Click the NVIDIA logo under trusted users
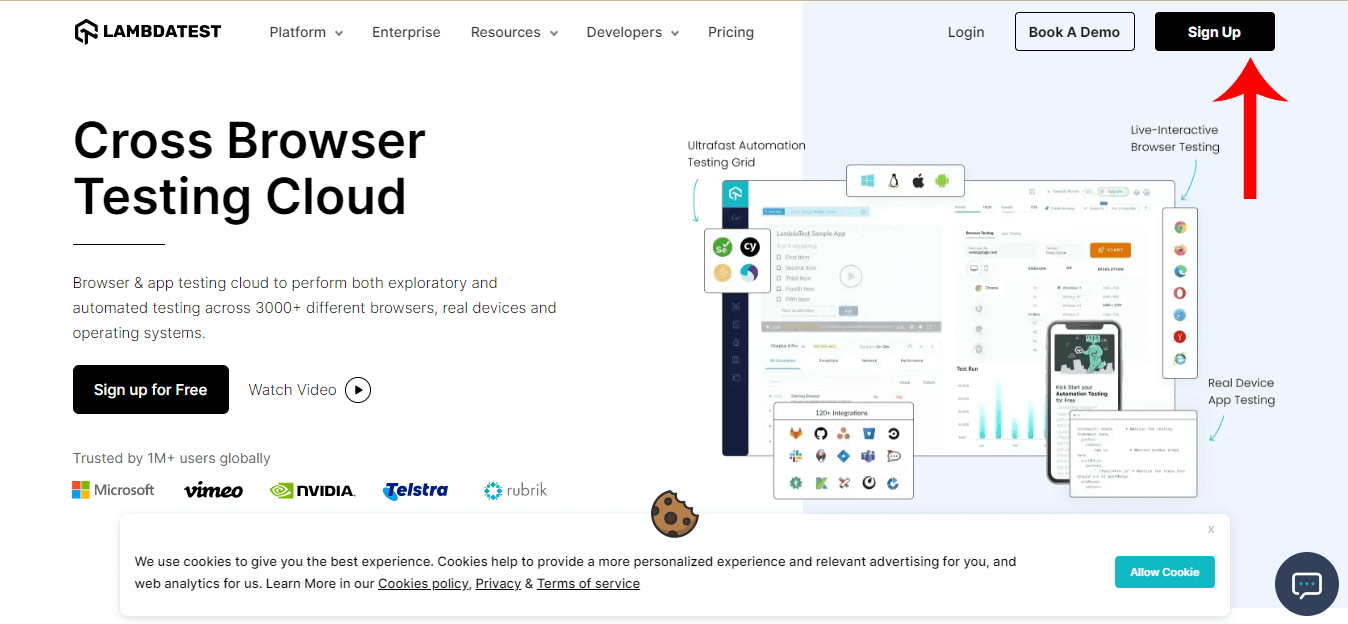 (x=312, y=490)
